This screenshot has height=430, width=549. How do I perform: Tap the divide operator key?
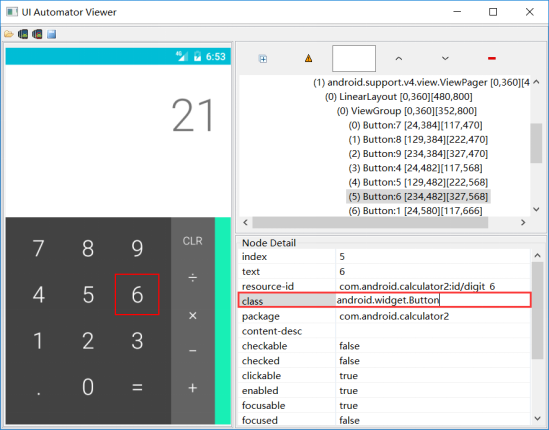tap(193, 278)
